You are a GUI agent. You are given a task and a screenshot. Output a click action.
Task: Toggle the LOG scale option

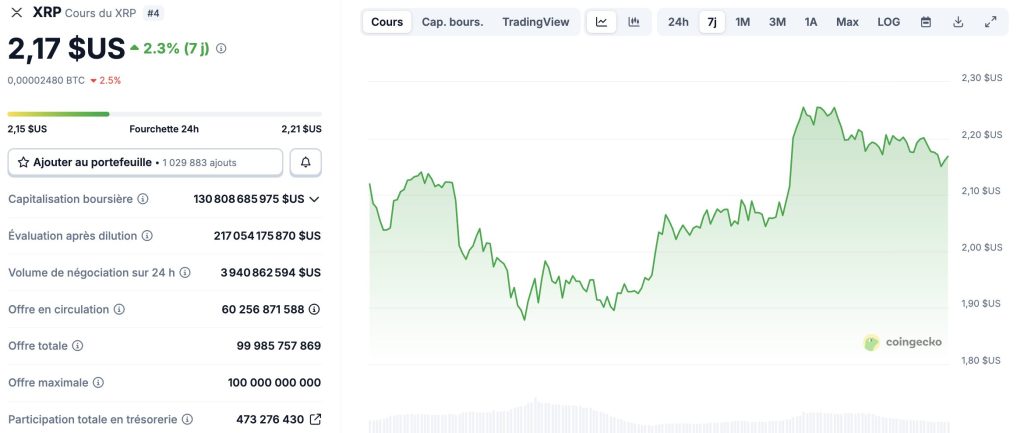888,22
